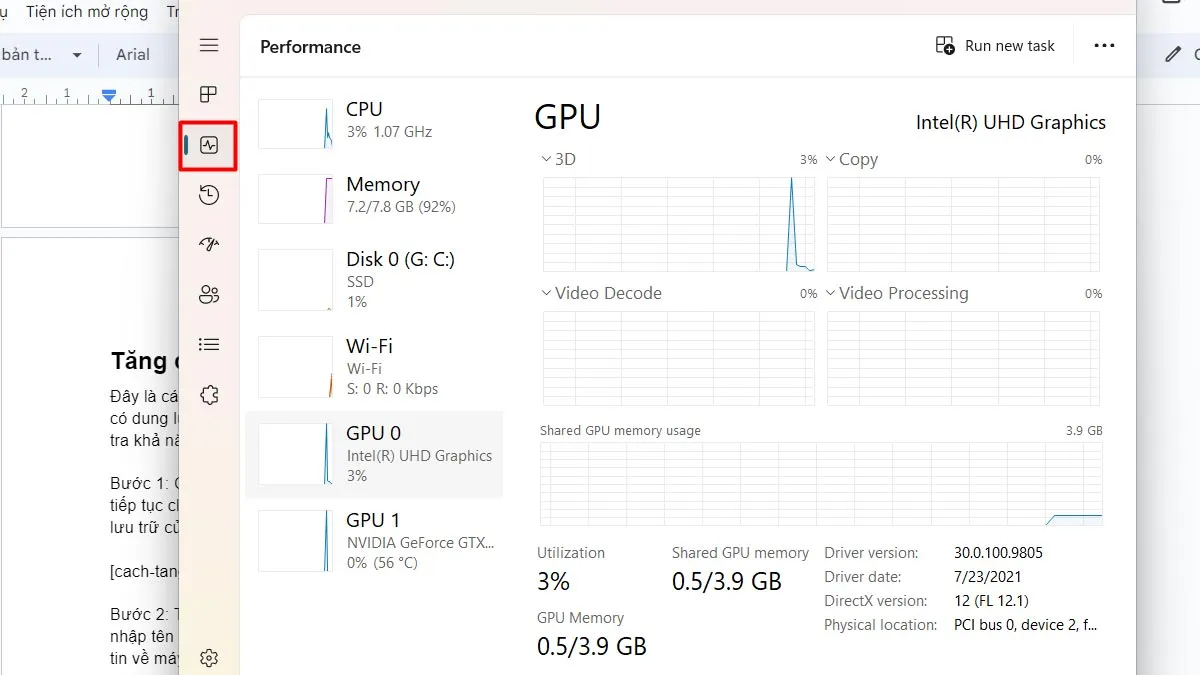The width and height of the screenshot is (1200, 675).
Task: Open the App history icon
Action: 209,195
